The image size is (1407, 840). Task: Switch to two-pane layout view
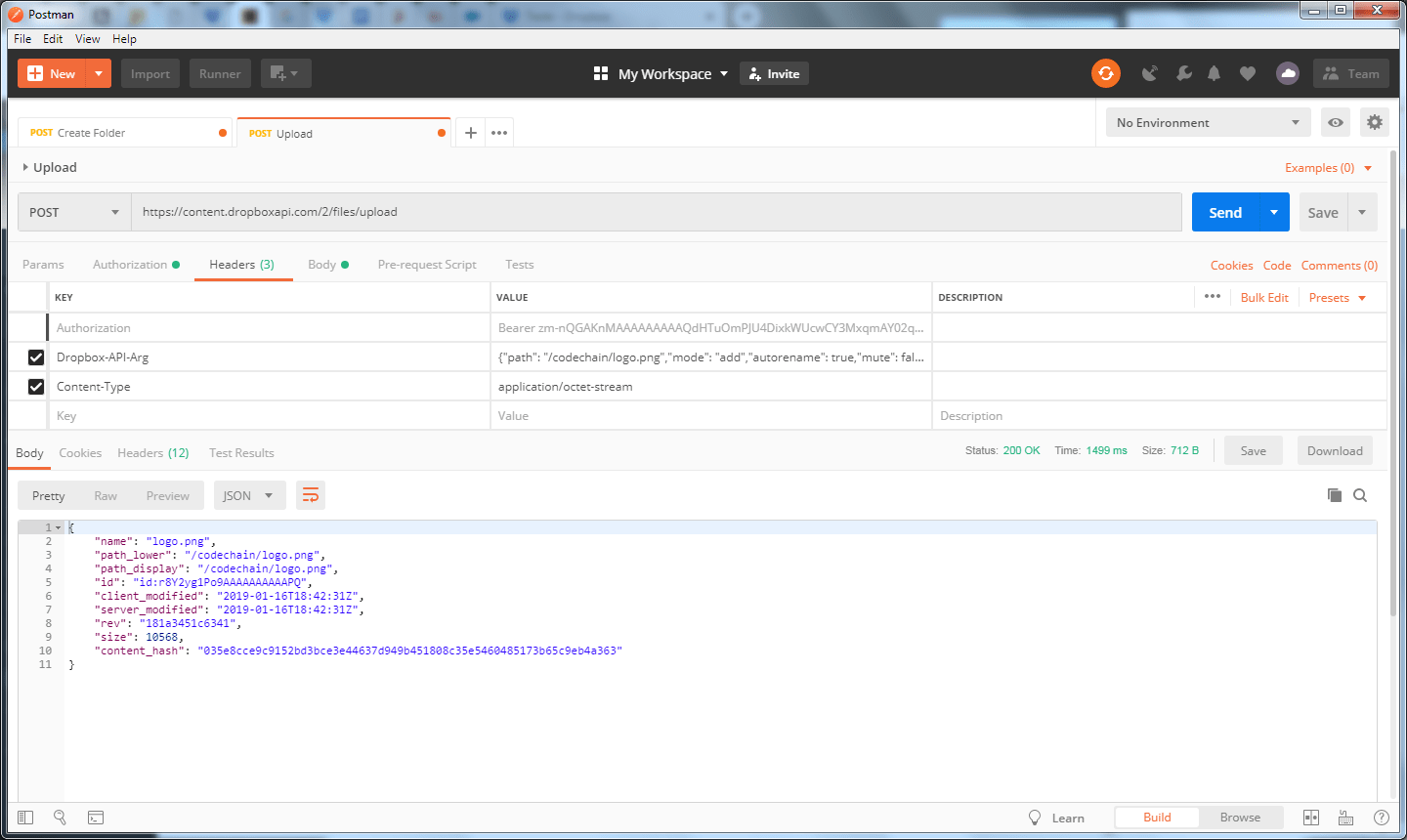point(1311,818)
